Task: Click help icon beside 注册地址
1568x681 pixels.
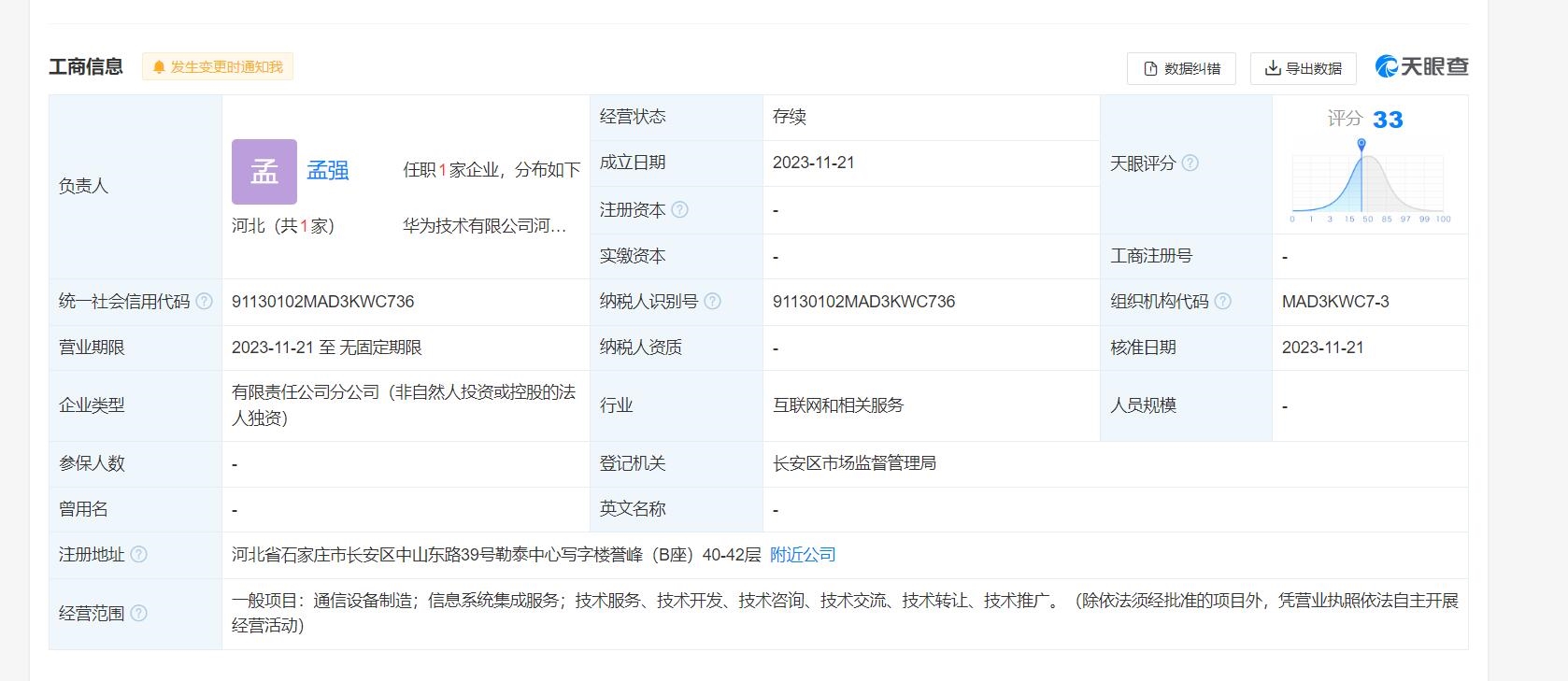Action: (138, 555)
